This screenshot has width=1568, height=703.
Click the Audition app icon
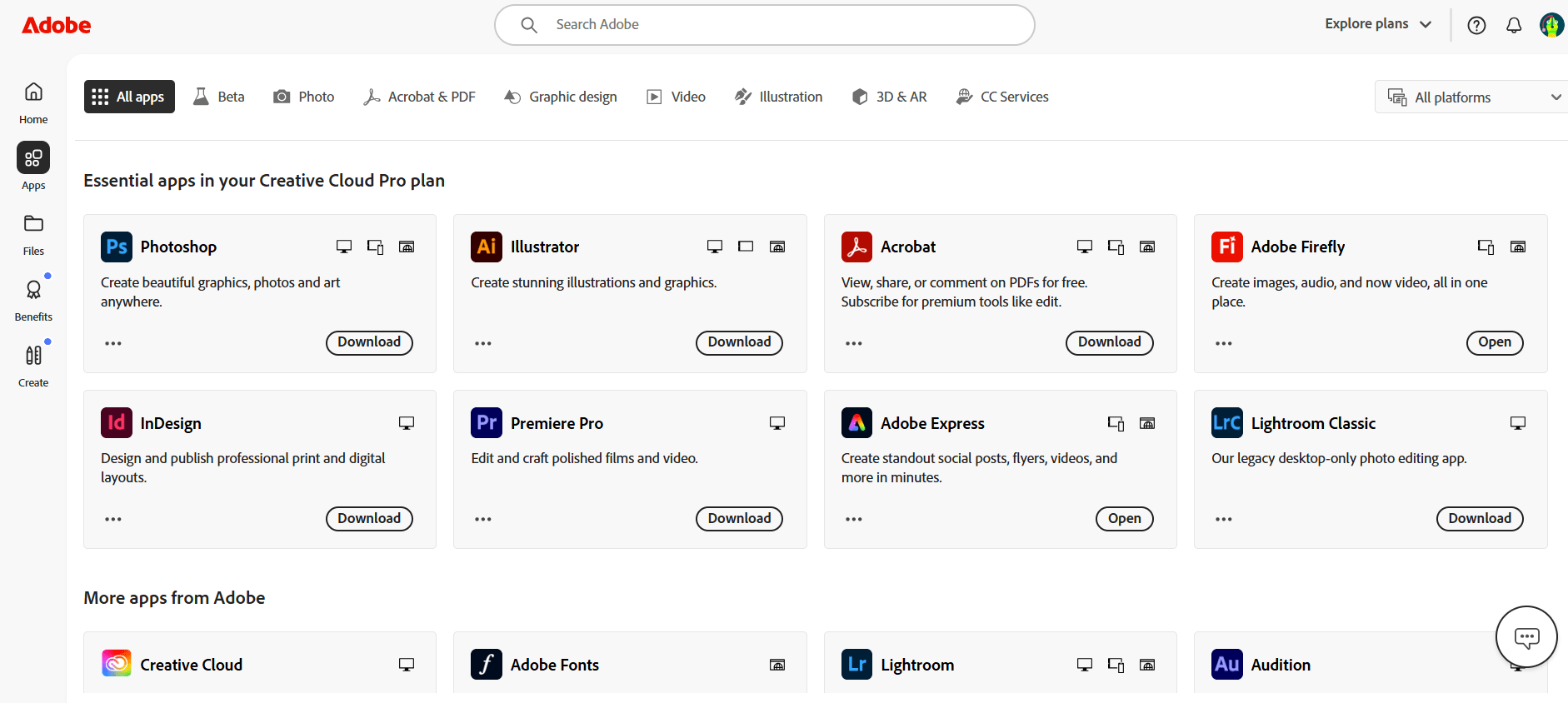pyautogui.click(x=1227, y=664)
